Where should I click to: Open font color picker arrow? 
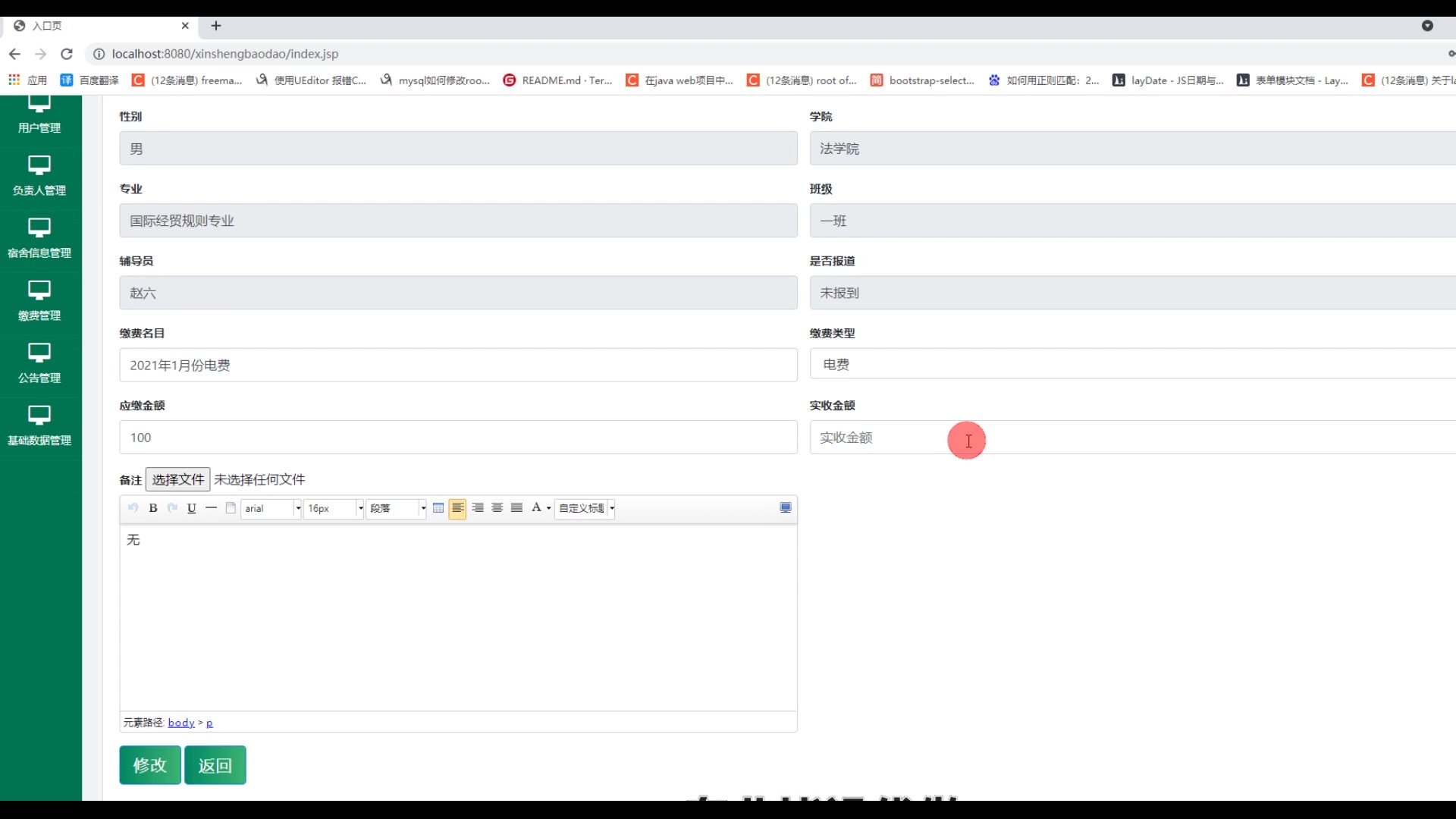549,508
